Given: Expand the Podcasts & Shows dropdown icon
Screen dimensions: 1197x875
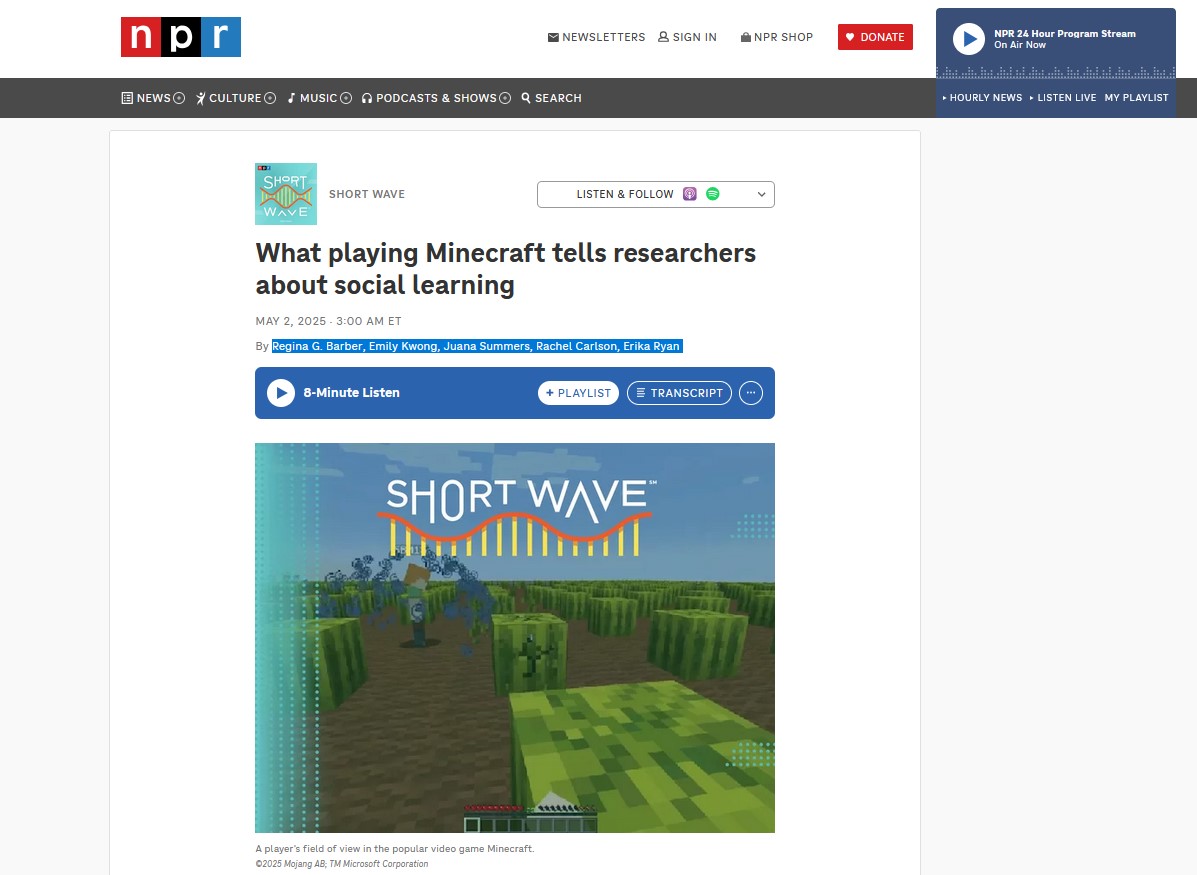Looking at the screenshot, I should coord(505,98).
